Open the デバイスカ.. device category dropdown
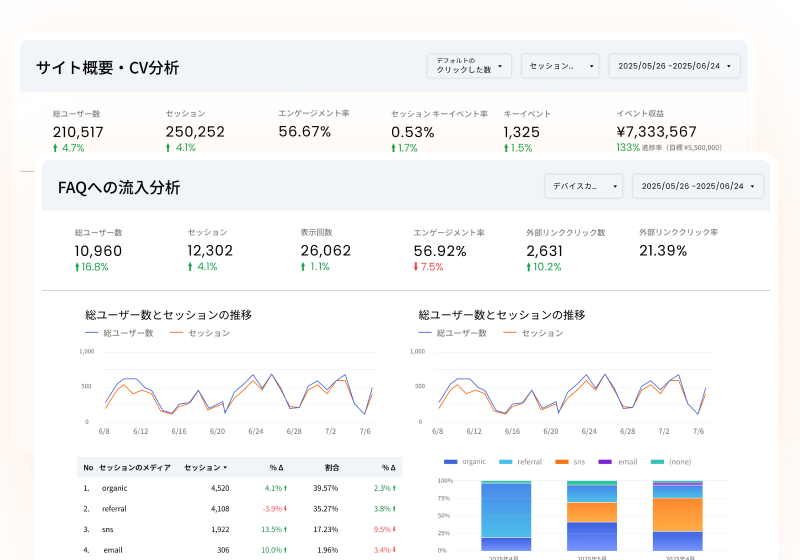Screen dimensions: 800x560 coord(583,186)
